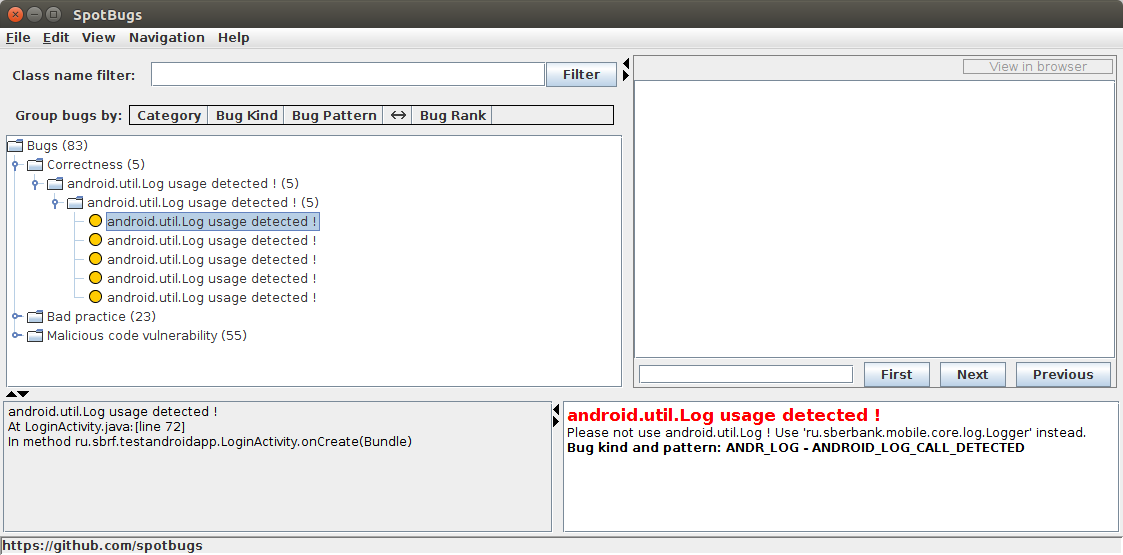Open the Navigation menu

tap(167, 38)
